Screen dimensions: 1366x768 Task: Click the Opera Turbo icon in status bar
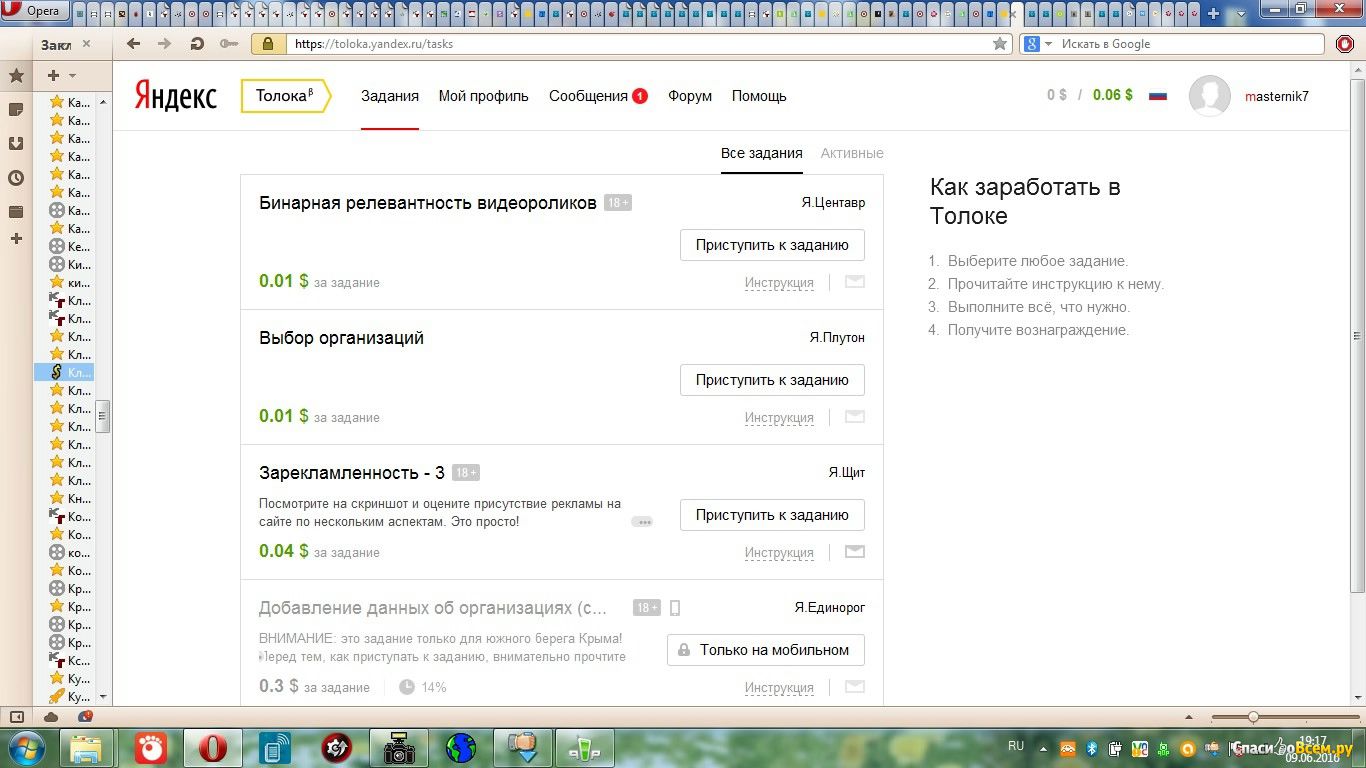(85, 717)
